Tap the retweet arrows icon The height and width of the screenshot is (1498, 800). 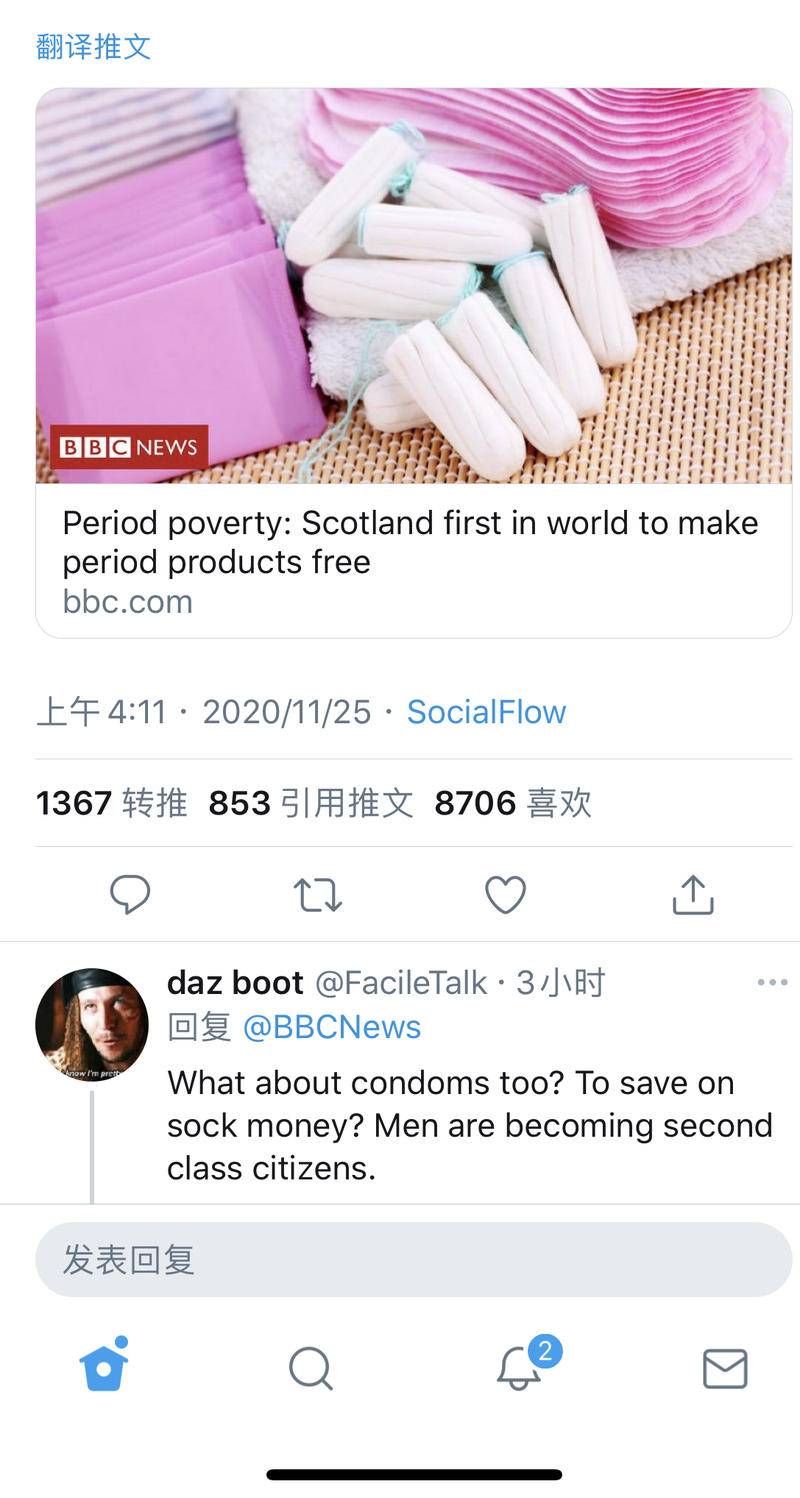[318, 894]
